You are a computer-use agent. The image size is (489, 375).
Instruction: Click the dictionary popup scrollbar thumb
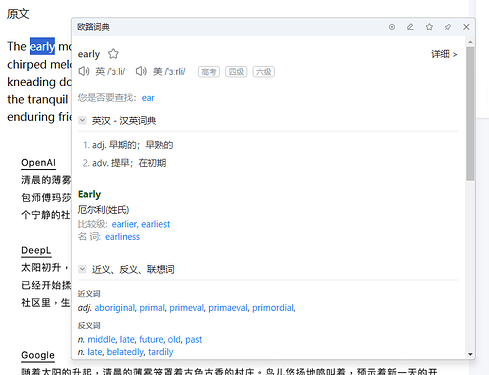pyautogui.click(x=470, y=114)
